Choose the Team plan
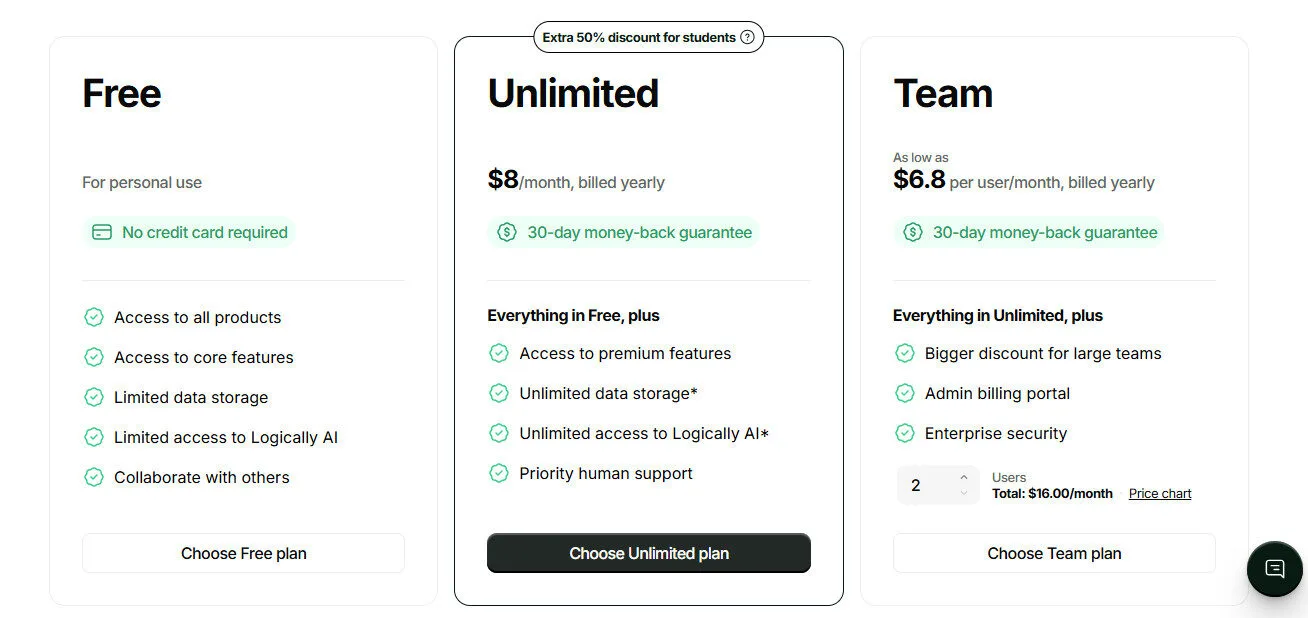This screenshot has width=1308, height=618. click(x=1054, y=552)
